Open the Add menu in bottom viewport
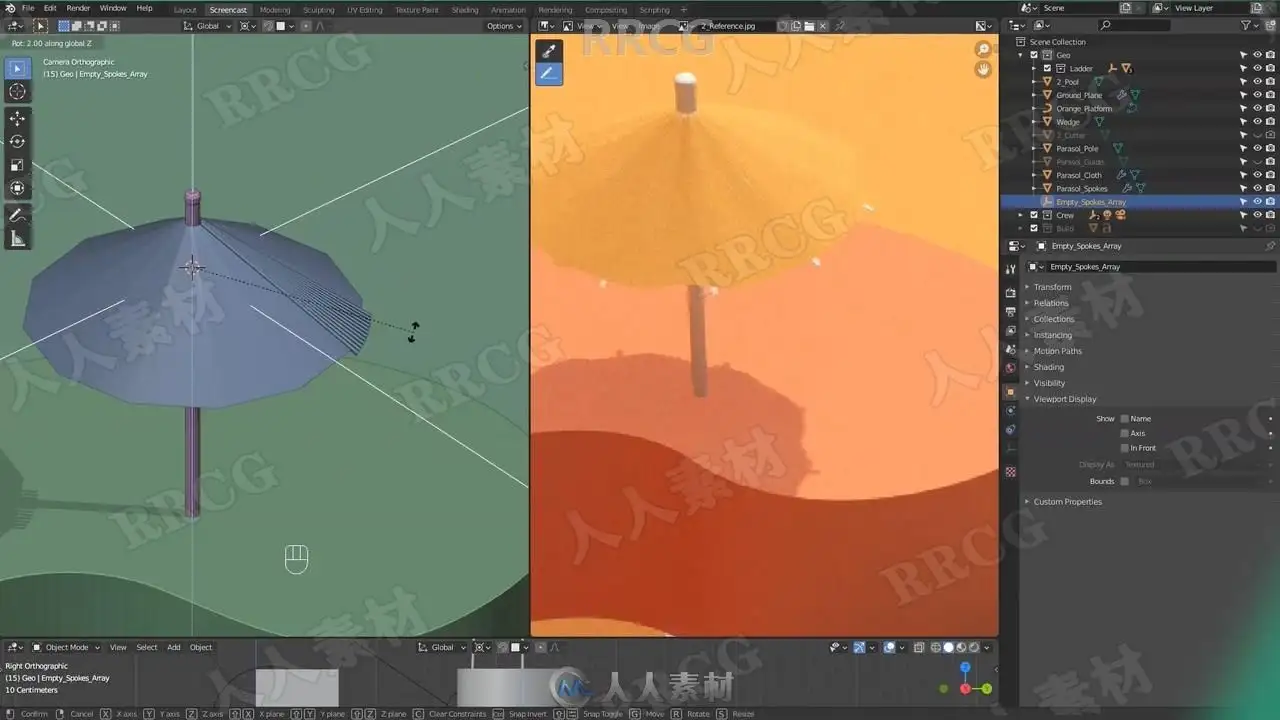This screenshot has height=720, width=1280. [x=173, y=647]
